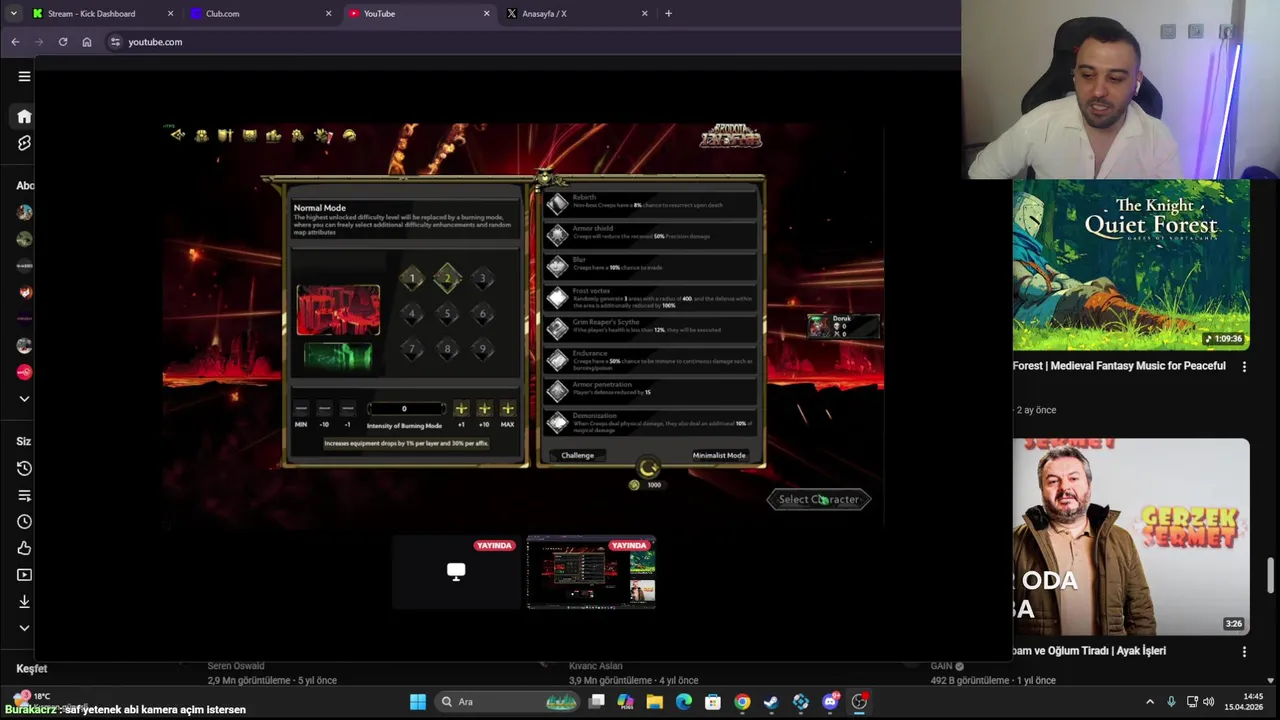Open Google Chrome from the taskbar
Viewport: 1280px width, 720px height.
(742, 702)
